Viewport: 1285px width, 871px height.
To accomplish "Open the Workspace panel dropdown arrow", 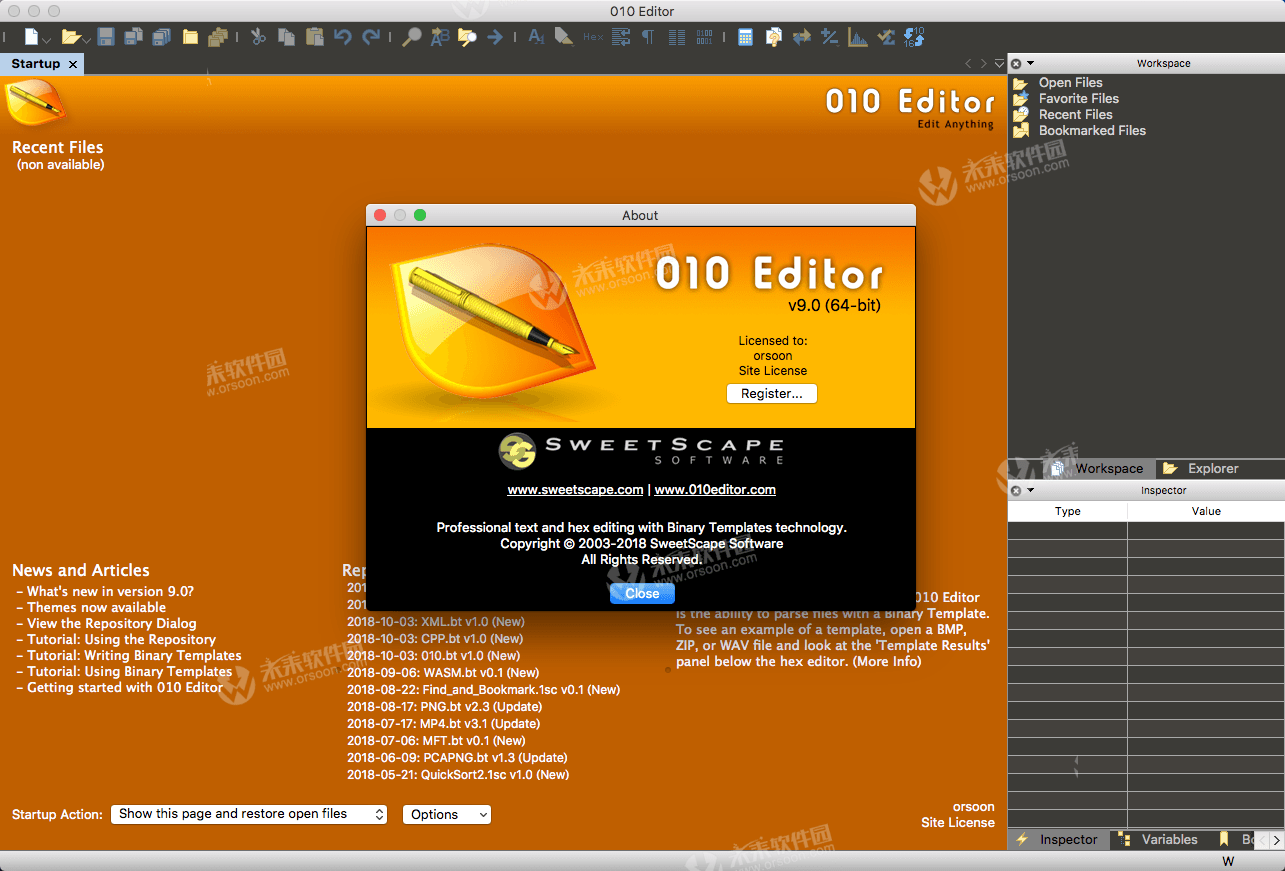I will [1031, 63].
